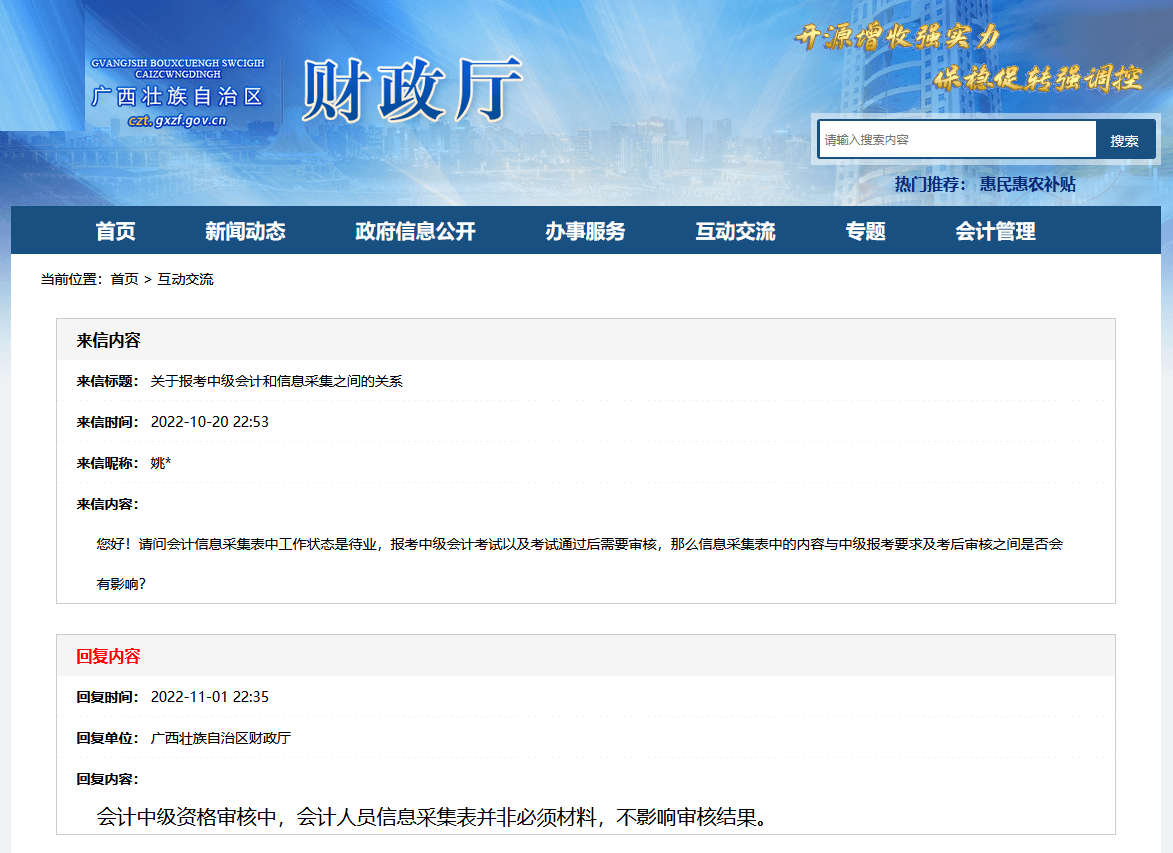This screenshot has height=853, width=1173.
Task: Go to 首页 in the main navigation bar
Action: pos(115,231)
